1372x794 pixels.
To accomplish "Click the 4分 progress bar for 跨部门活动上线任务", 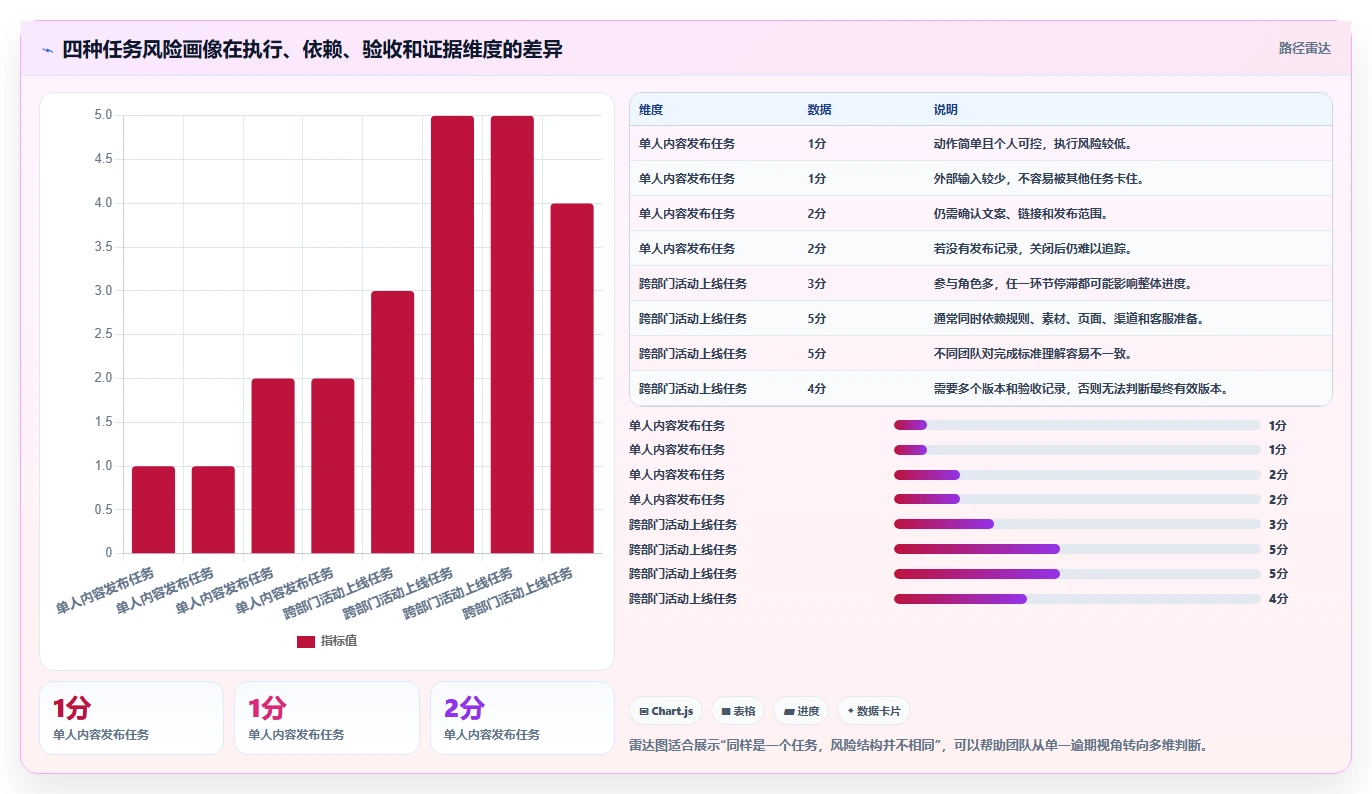I will pos(1077,599).
